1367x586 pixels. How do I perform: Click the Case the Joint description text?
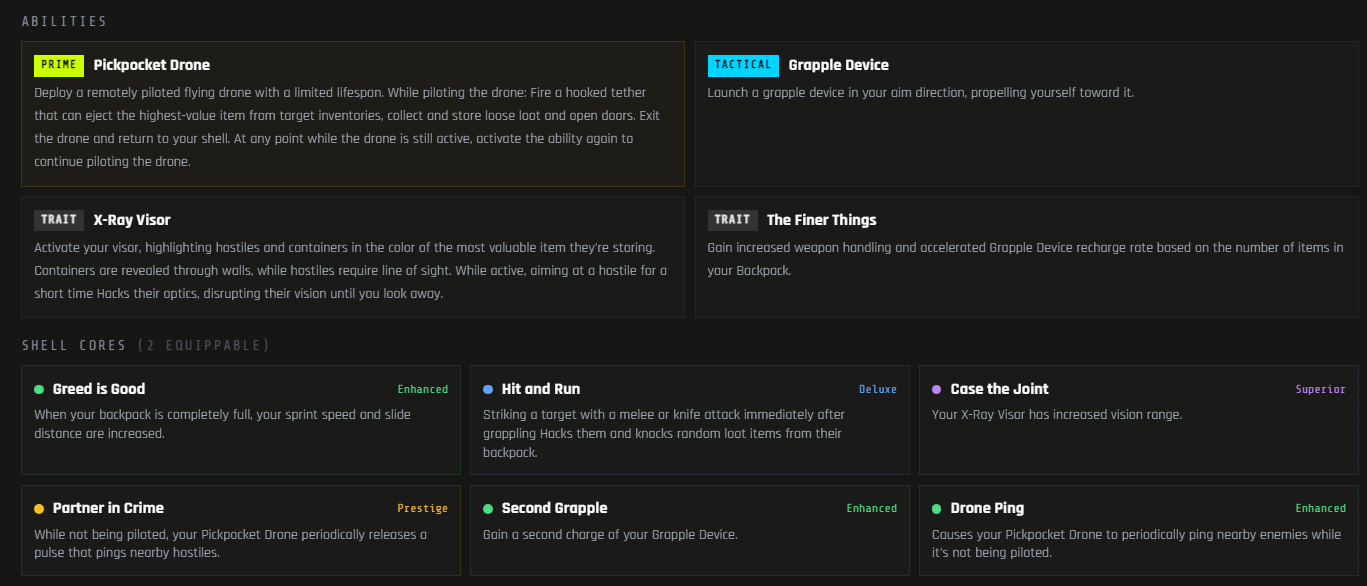(x=1057, y=414)
